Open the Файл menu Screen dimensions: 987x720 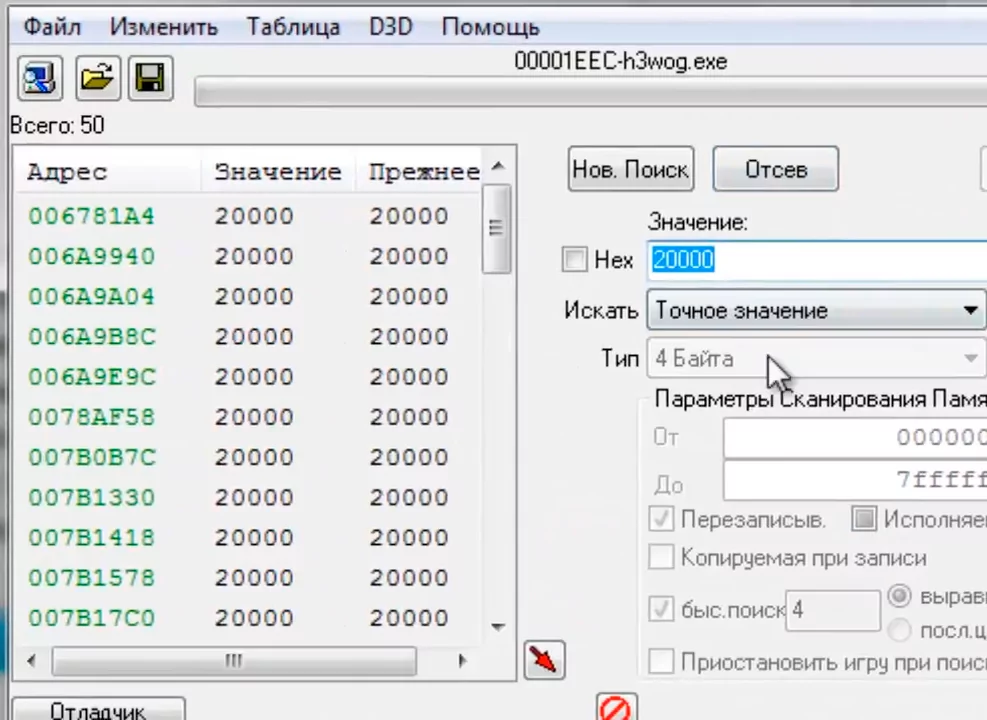52,27
